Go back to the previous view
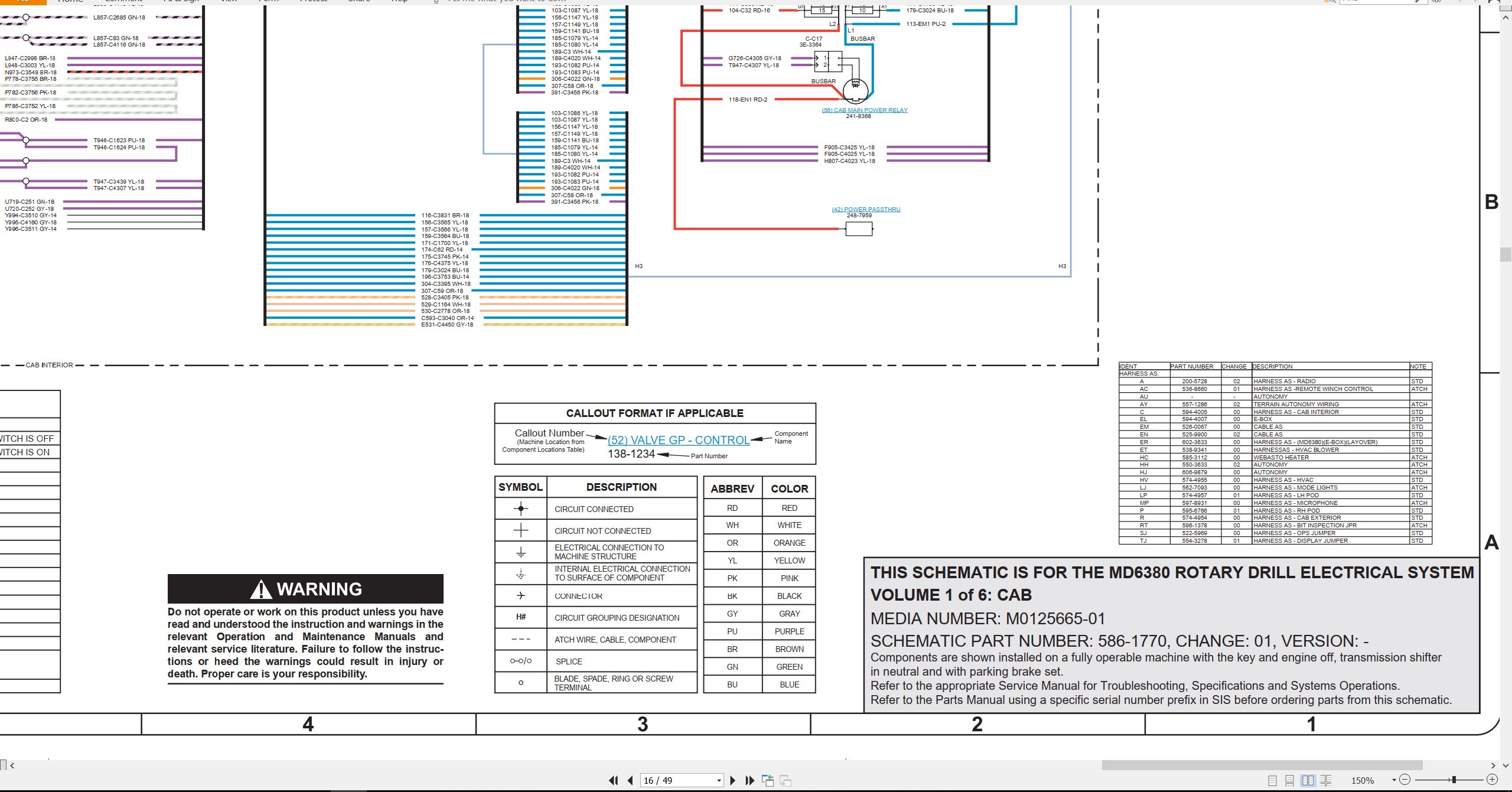The image size is (1512, 792). point(768,780)
